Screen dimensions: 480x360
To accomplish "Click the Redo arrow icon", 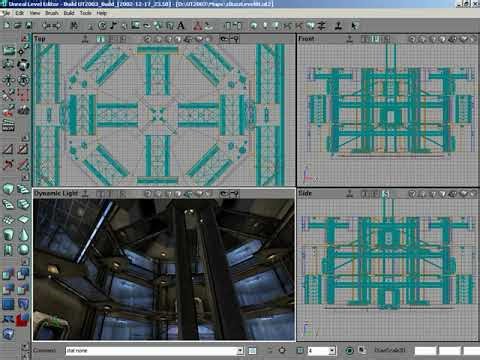I will [57, 25].
